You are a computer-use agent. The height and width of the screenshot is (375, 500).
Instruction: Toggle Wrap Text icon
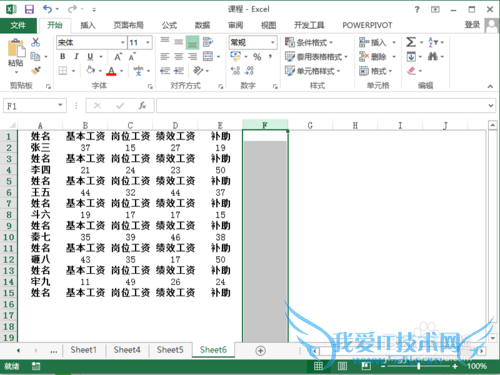tap(208, 42)
